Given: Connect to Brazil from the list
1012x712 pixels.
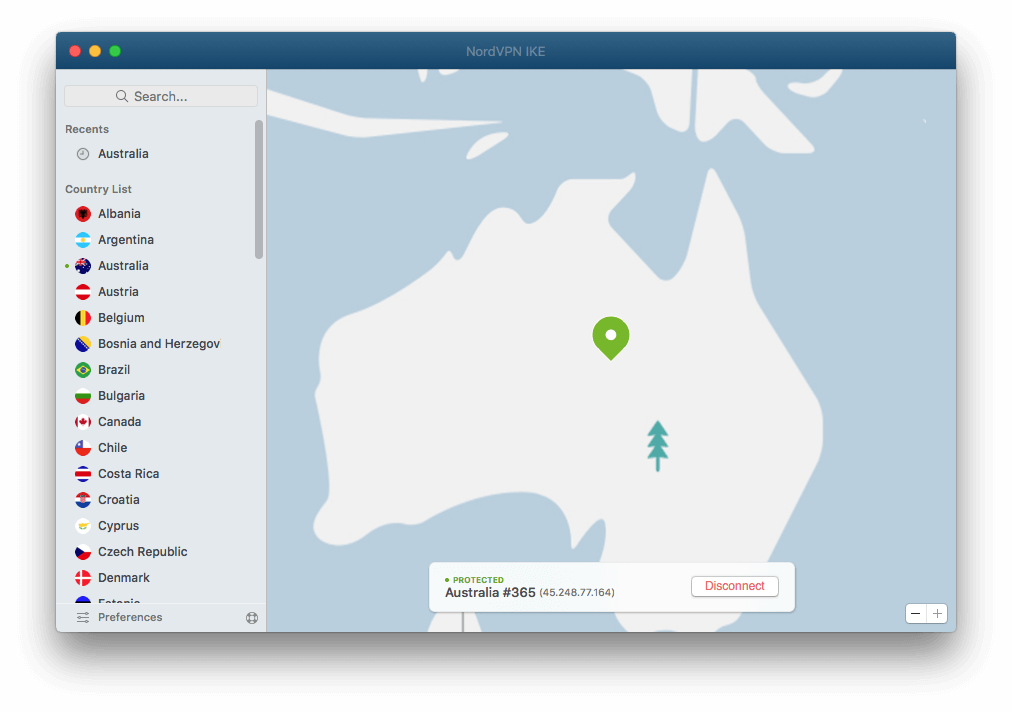Looking at the screenshot, I should click(114, 370).
